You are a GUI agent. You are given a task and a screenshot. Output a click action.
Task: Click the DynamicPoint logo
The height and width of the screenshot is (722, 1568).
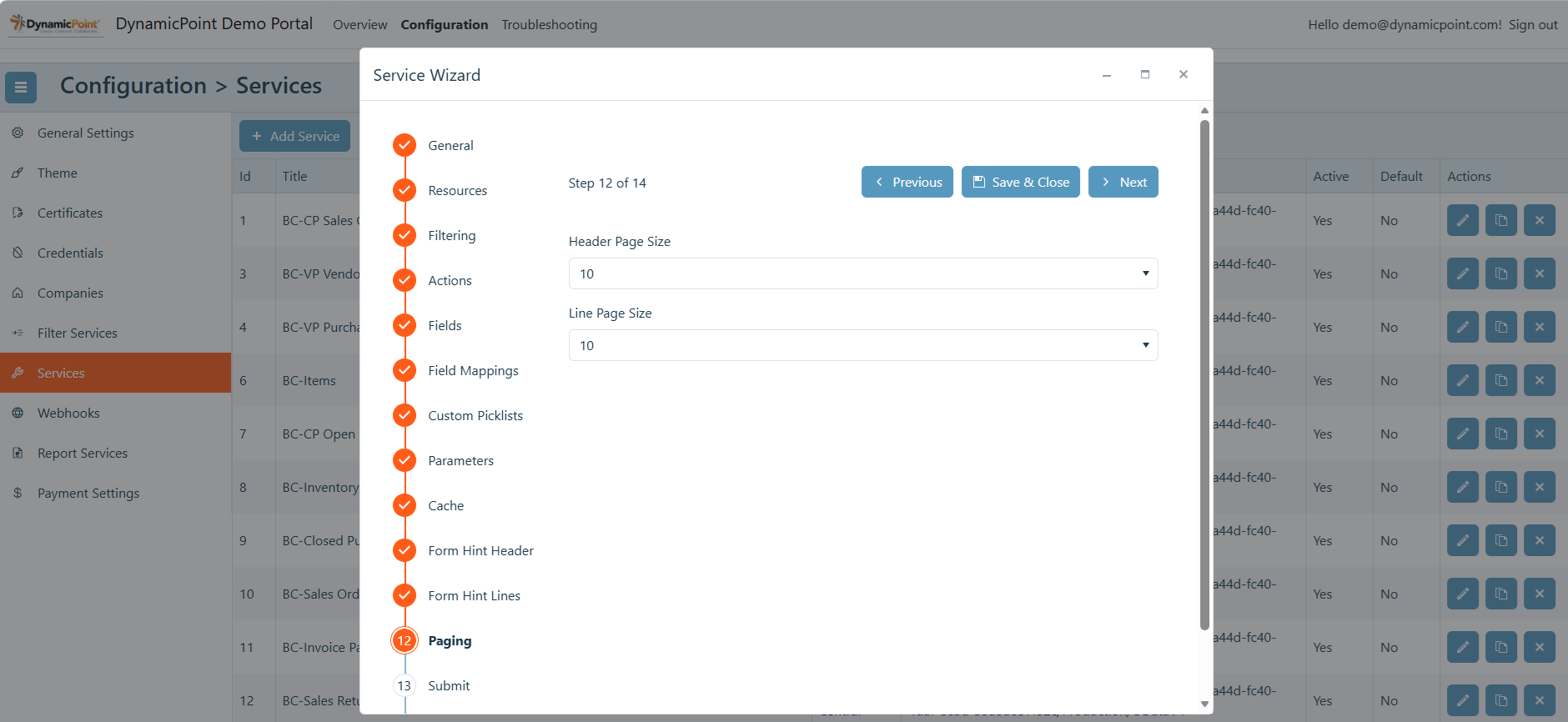coord(55,24)
